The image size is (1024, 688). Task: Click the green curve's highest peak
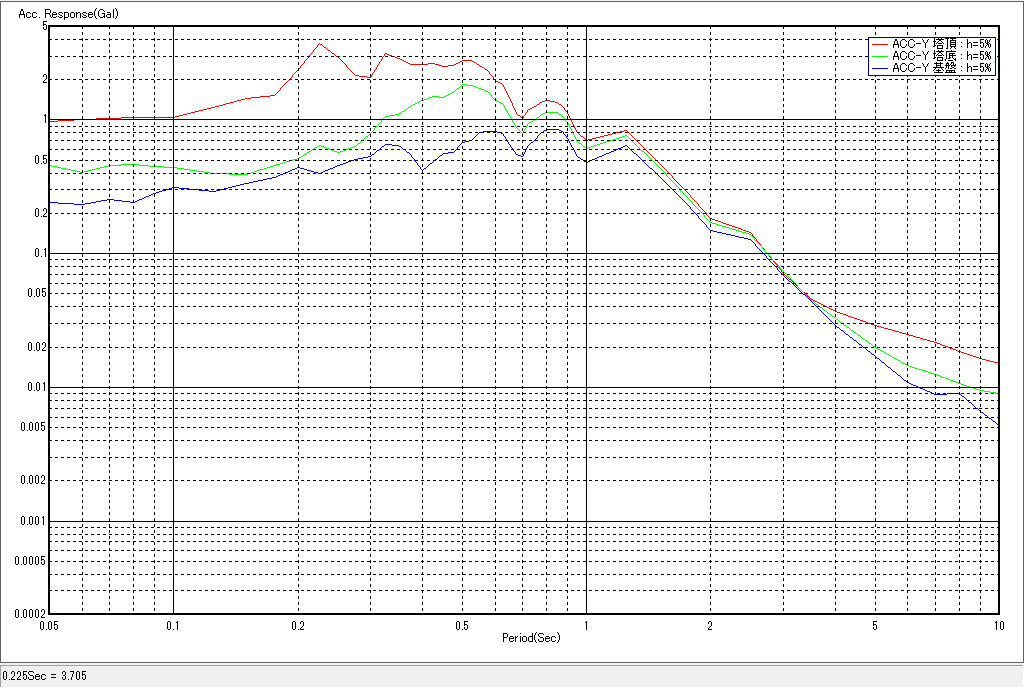click(465, 84)
